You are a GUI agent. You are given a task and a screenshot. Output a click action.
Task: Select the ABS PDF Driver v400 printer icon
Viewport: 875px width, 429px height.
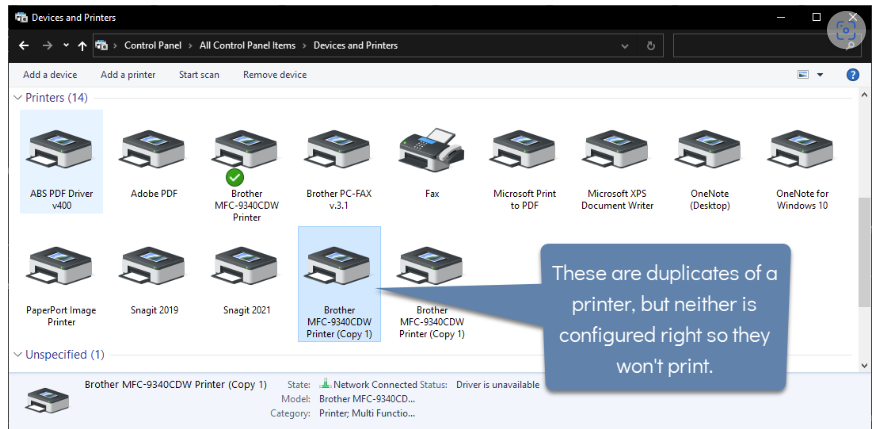tap(61, 150)
